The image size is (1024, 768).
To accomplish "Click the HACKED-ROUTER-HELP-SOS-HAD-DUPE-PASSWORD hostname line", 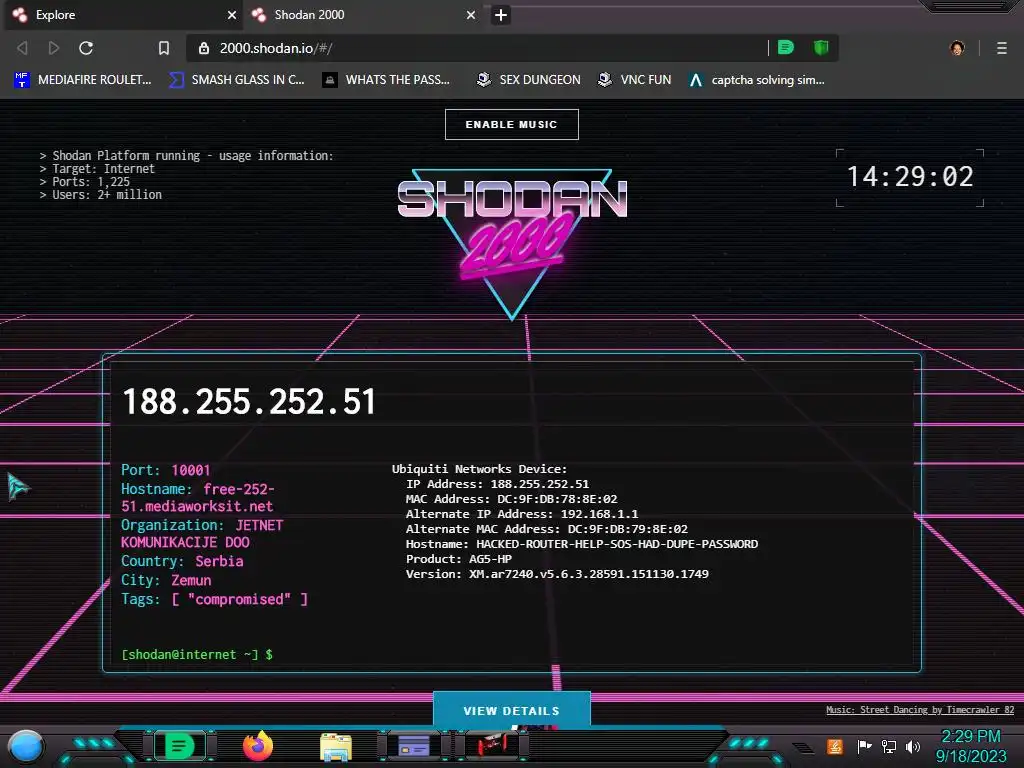I will (x=582, y=544).
